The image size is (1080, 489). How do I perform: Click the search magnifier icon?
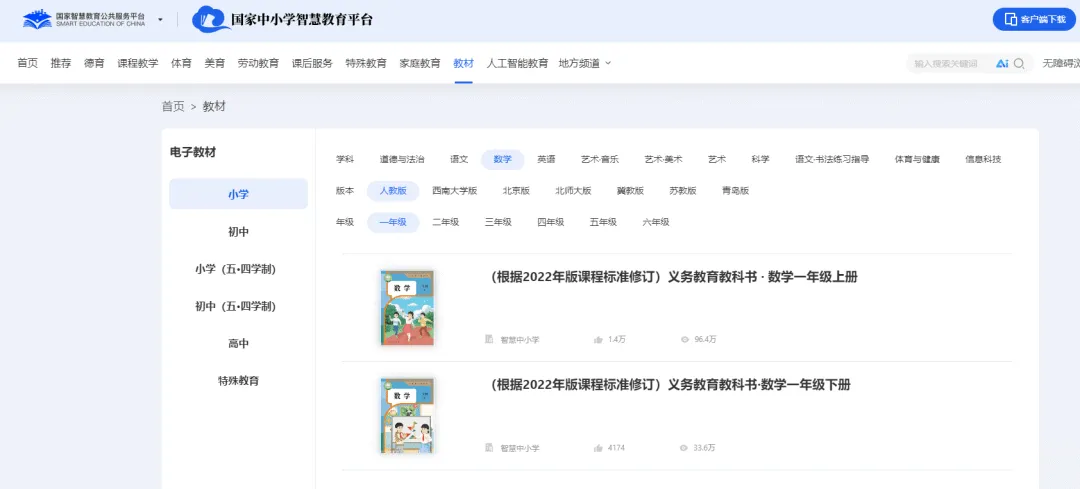pyautogui.click(x=1019, y=63)
